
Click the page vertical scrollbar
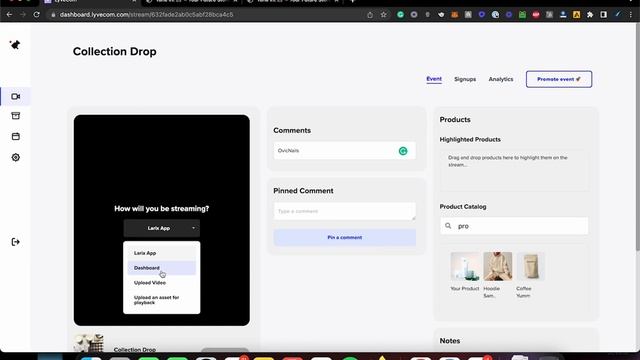point(637,137)
